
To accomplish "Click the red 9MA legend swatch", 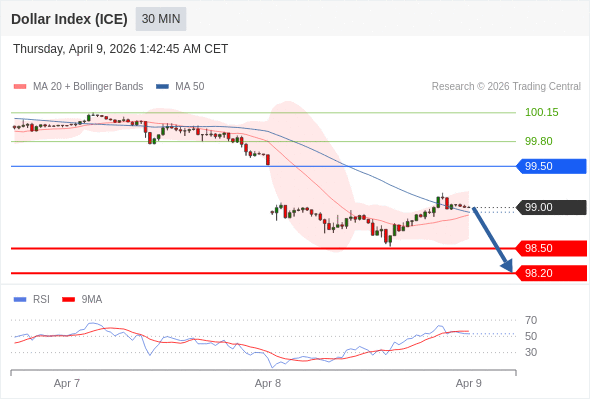I will [x=68, y=300].
